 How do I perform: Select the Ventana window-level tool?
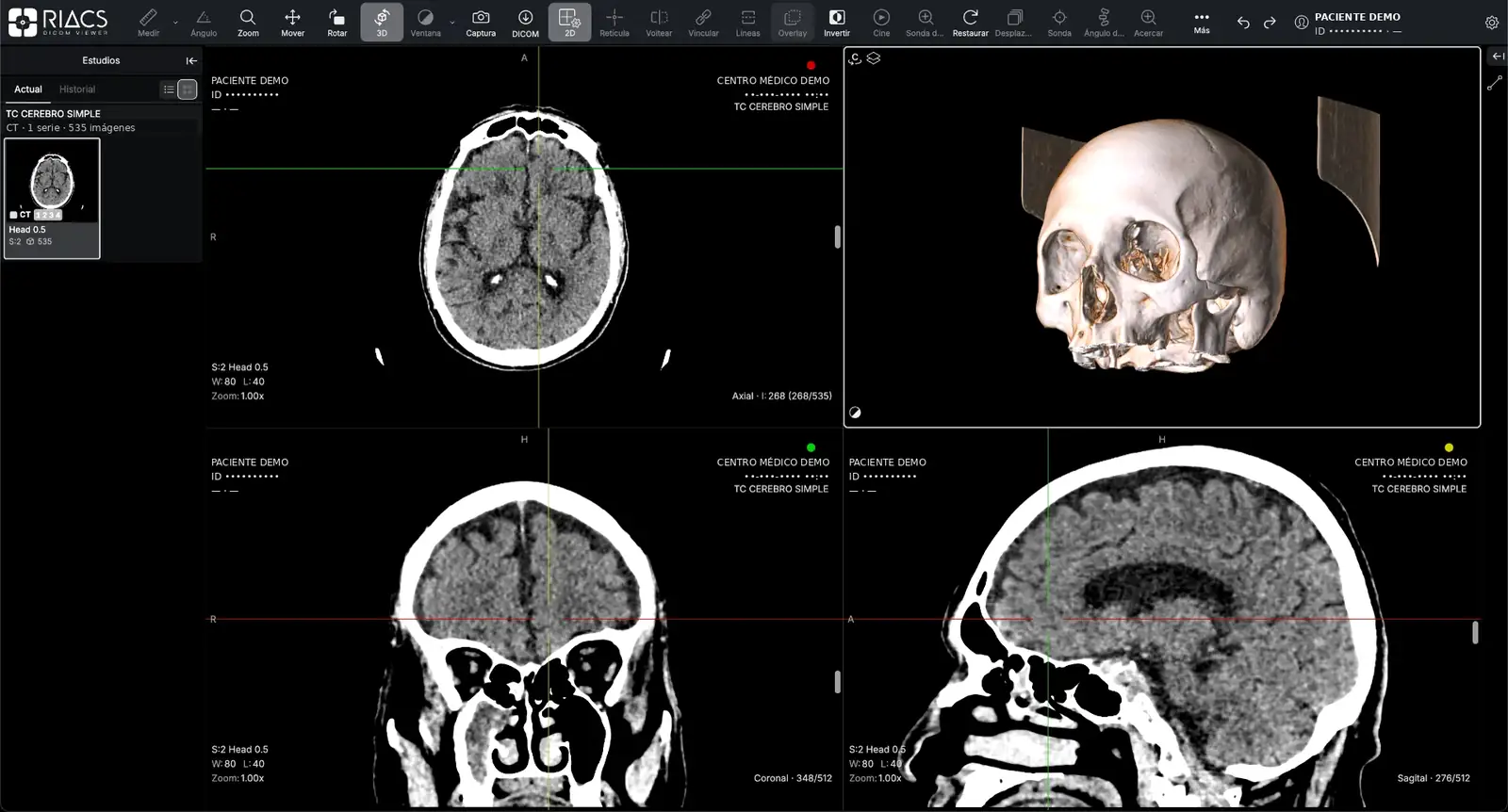(x=425, y=22)
